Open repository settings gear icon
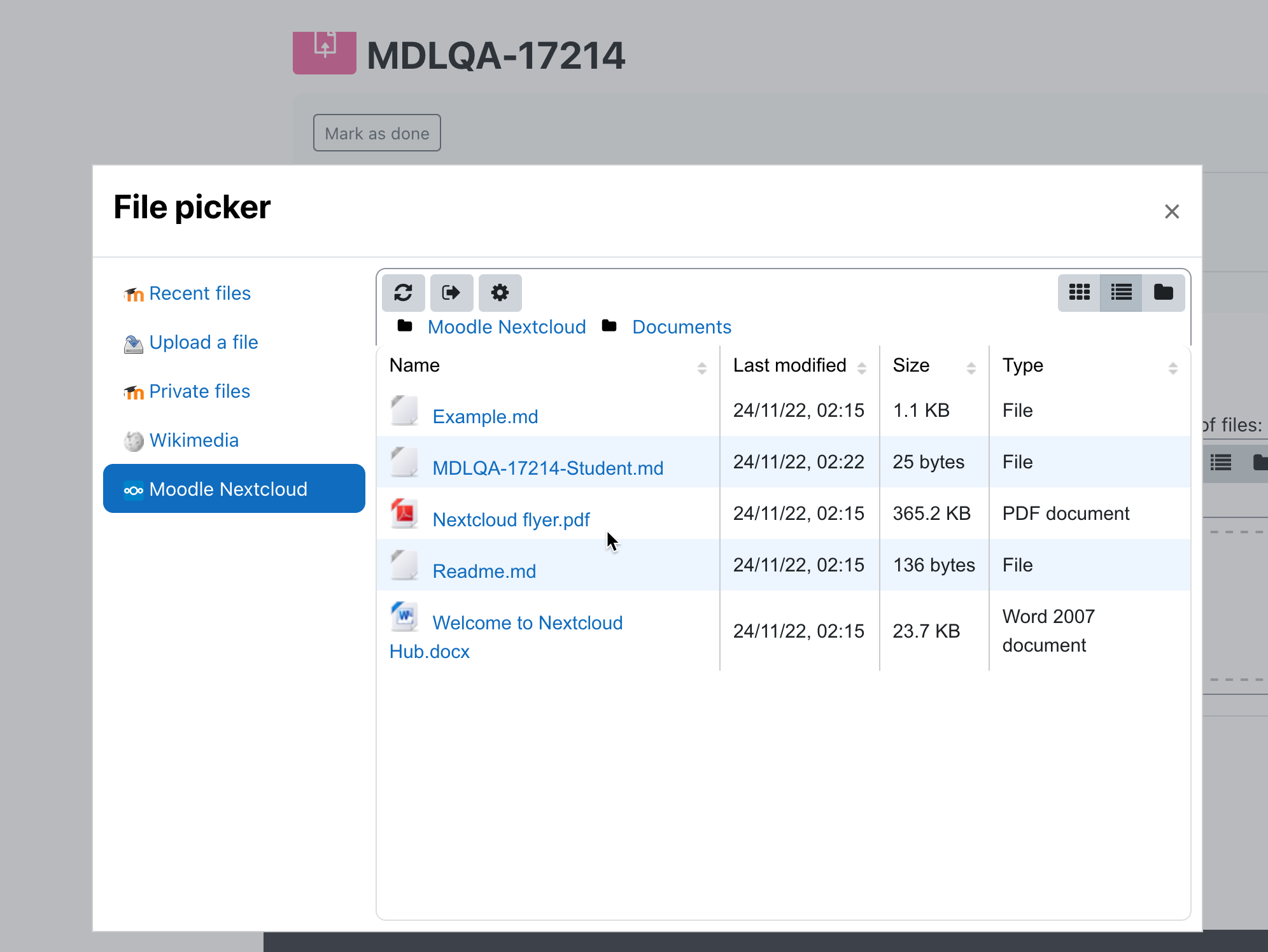The width and height of the screenshot is (1268, 952). click(500, 293)
